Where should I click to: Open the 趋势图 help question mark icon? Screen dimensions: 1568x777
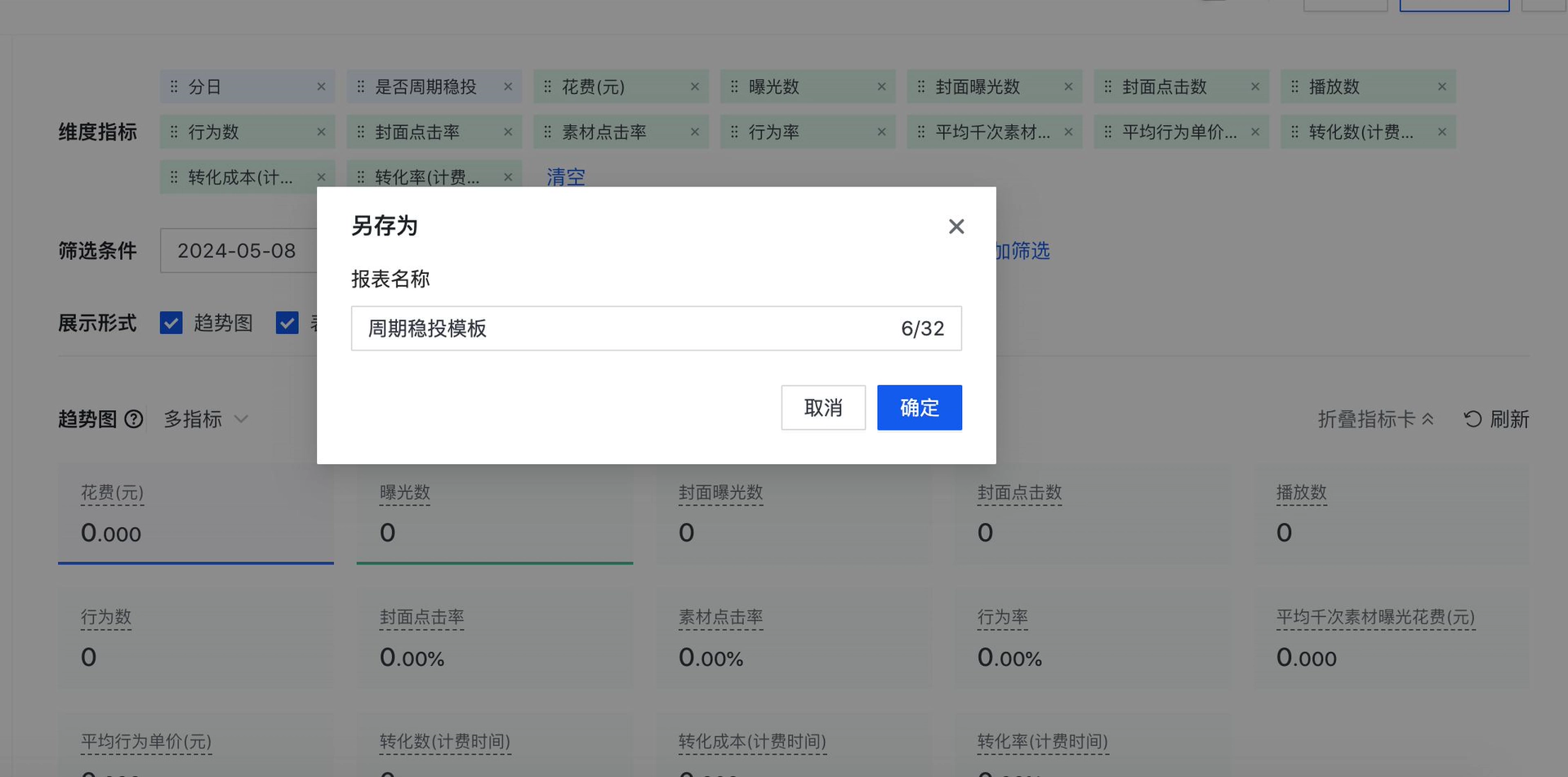tap(135, 419)
